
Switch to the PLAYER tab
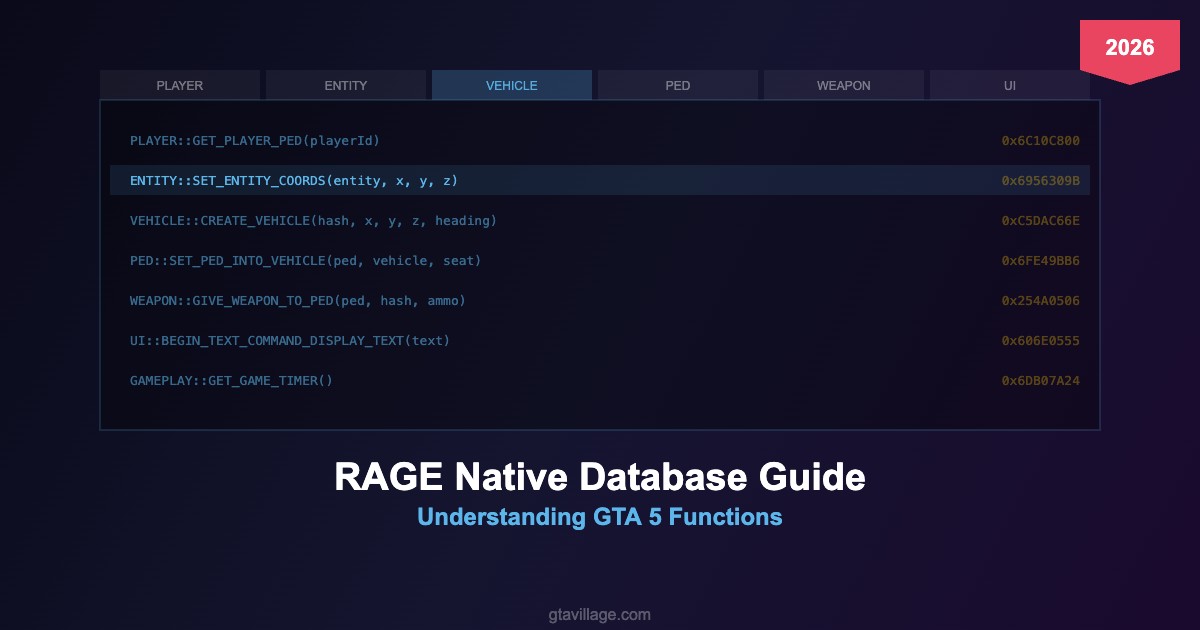tap(180, 85)
